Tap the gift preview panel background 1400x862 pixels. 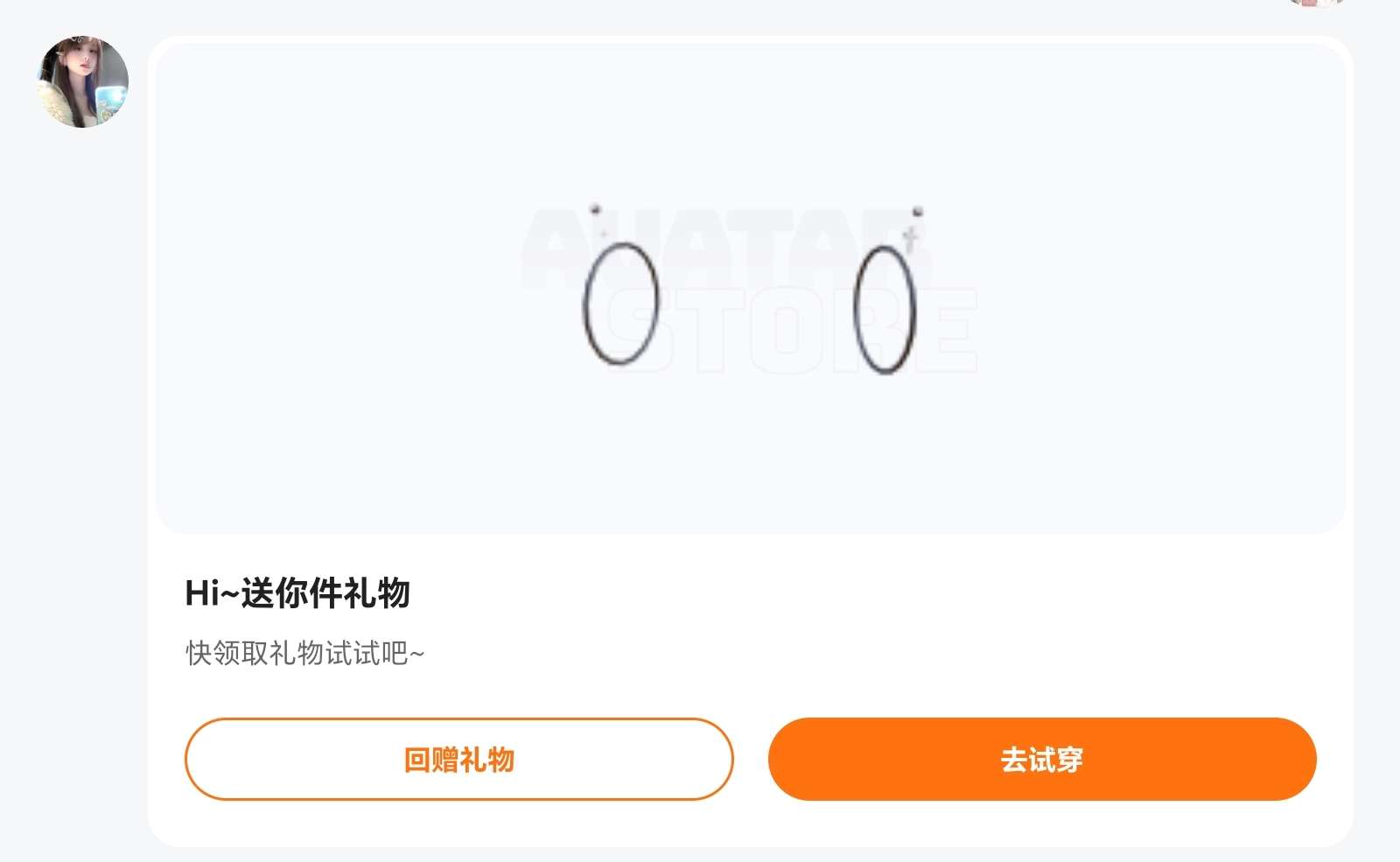[751, 455]
